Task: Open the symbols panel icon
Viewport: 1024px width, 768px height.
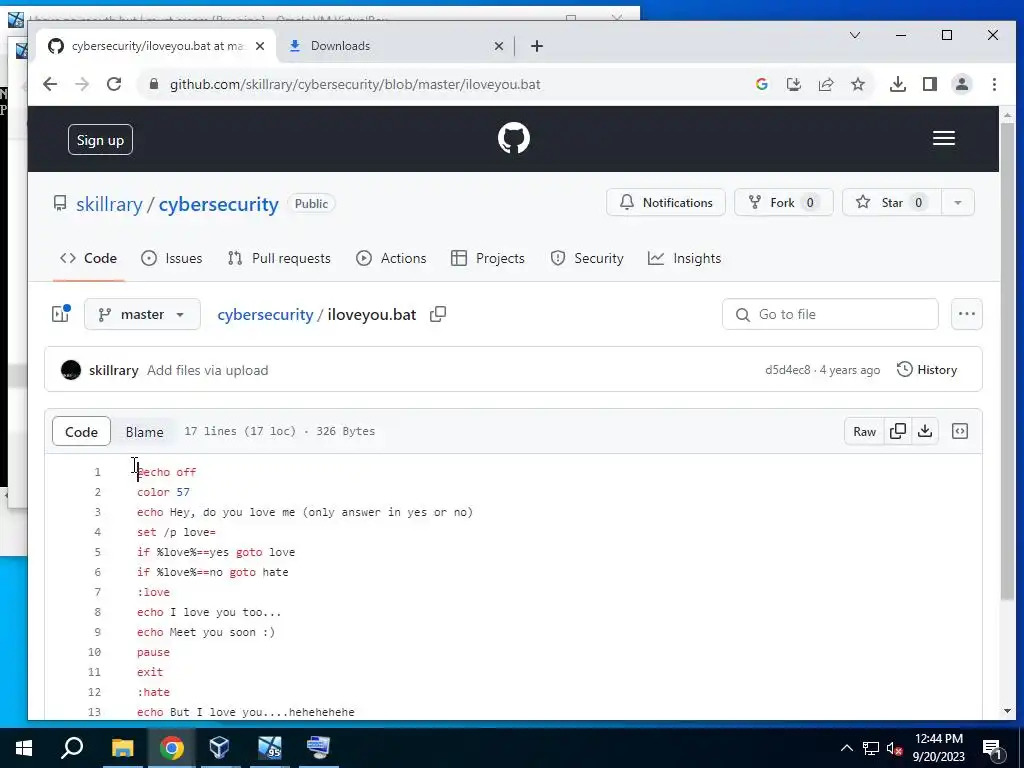Action: pyautogui.click(x=959, y=431)
